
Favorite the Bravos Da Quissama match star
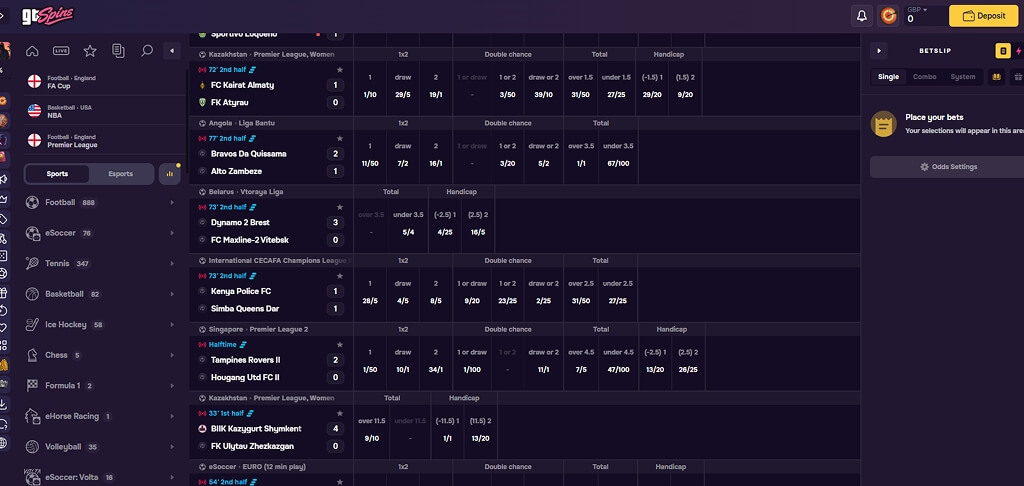click(x=340, y=138)
